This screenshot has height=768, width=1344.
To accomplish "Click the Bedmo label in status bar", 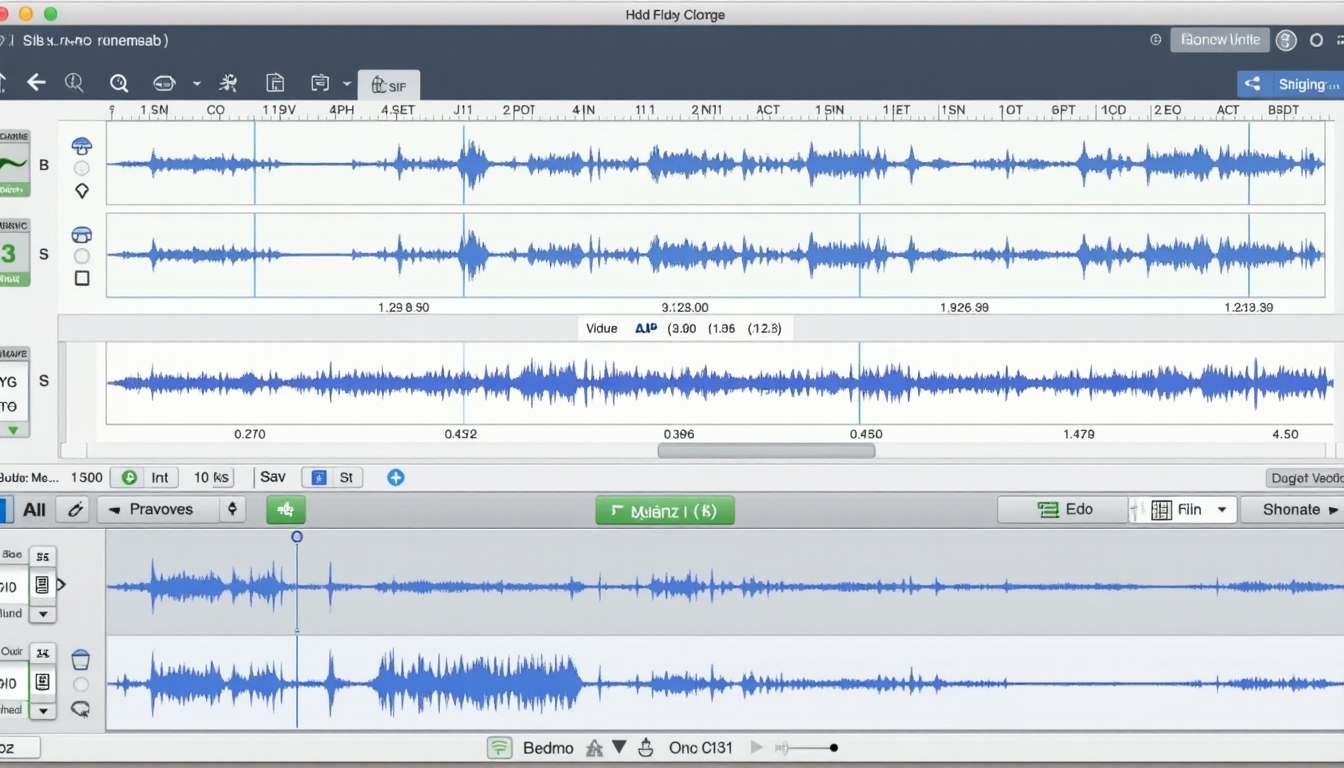I will click(x=548, y=748).
